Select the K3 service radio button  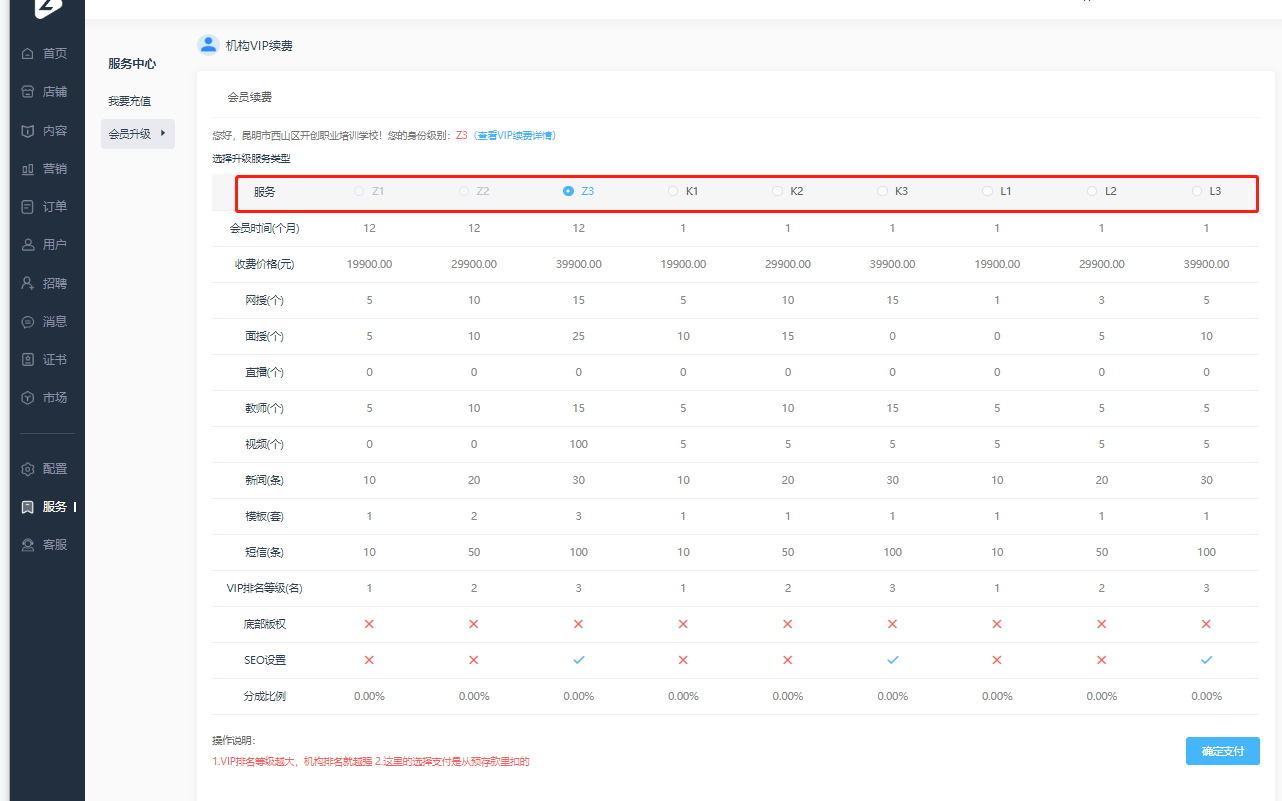[882, 191]
